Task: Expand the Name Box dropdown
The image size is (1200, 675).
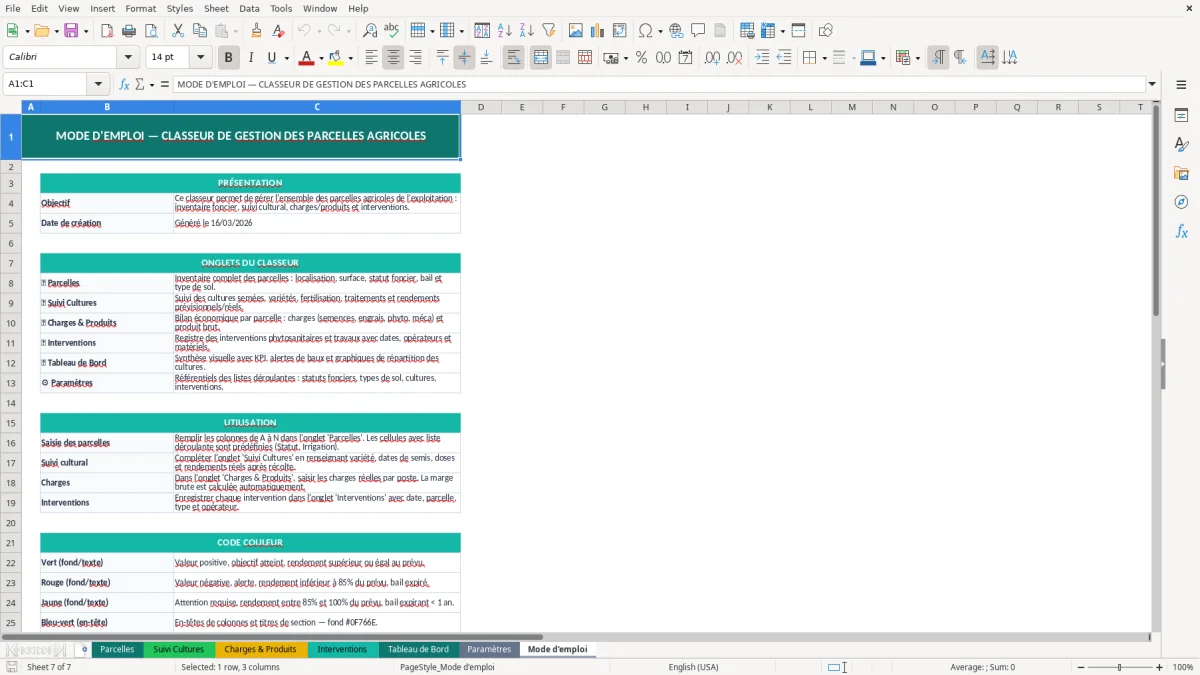Action: point(98,84)
